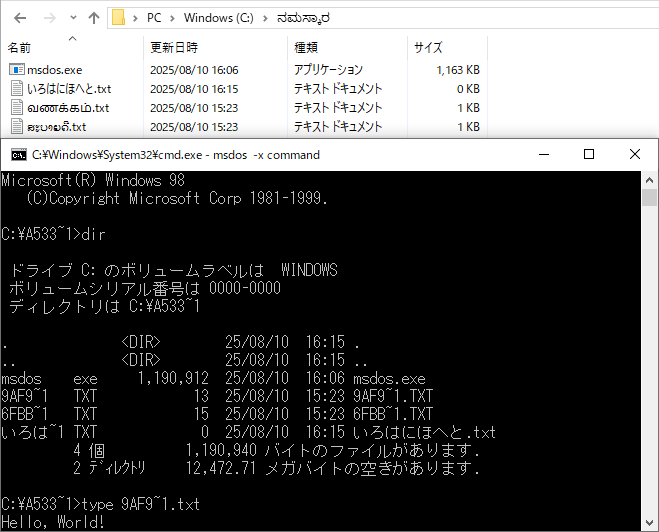Click the 1,190,912 file size in console
659x532 pixels.
(173, 379)
